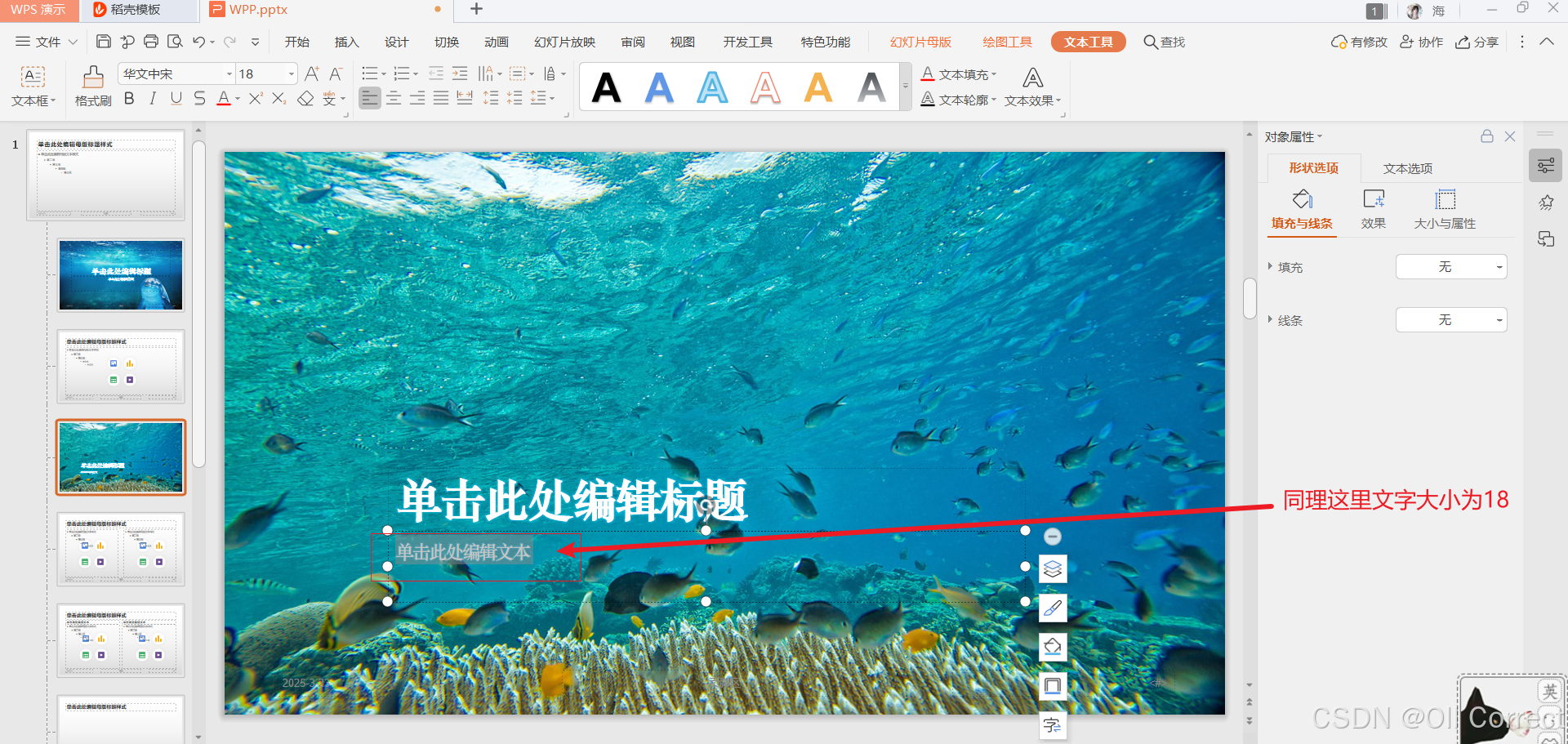Select the 效果 effects section
The image size is (1568, 744).
[x=1374, y=210]
